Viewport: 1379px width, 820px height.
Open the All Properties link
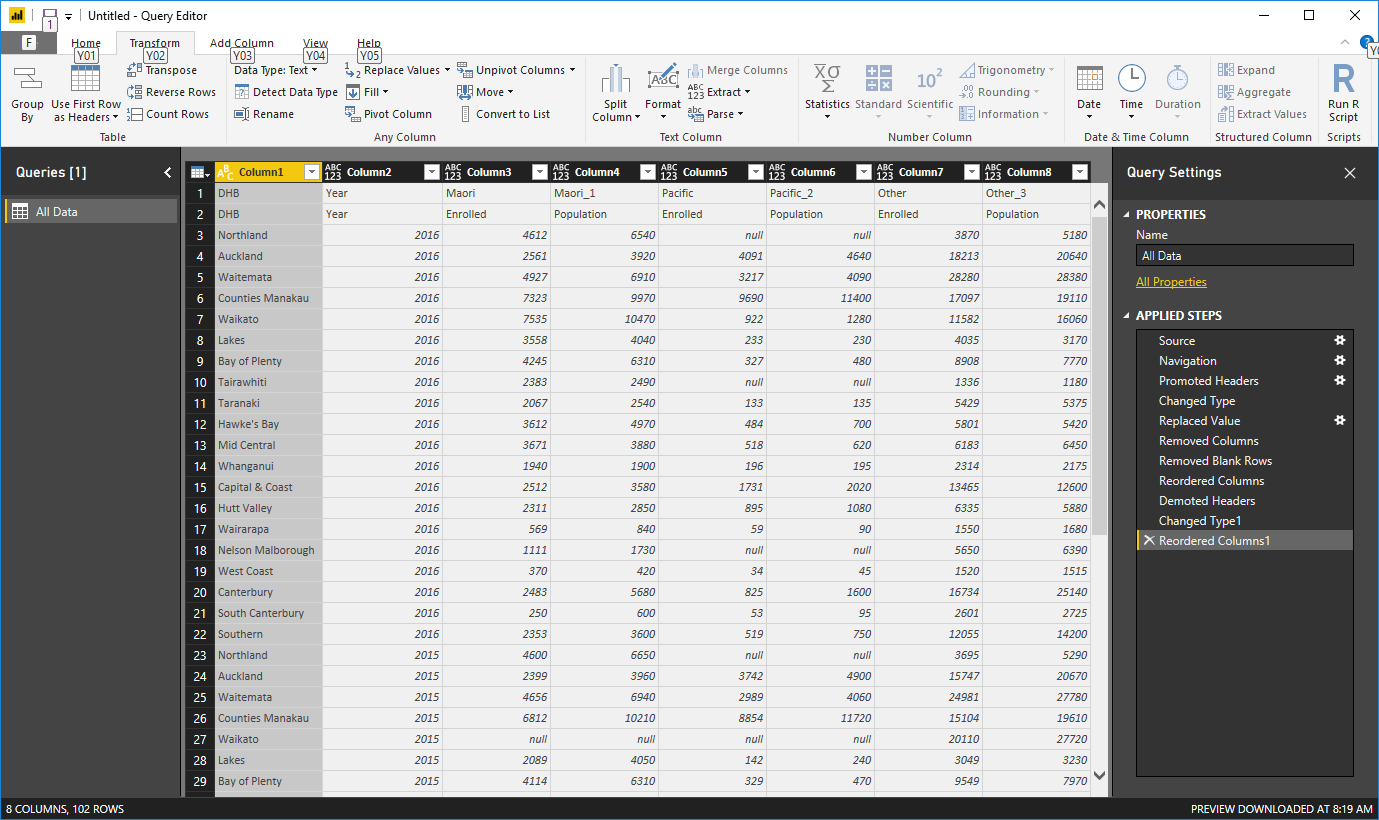[1171, 282]
